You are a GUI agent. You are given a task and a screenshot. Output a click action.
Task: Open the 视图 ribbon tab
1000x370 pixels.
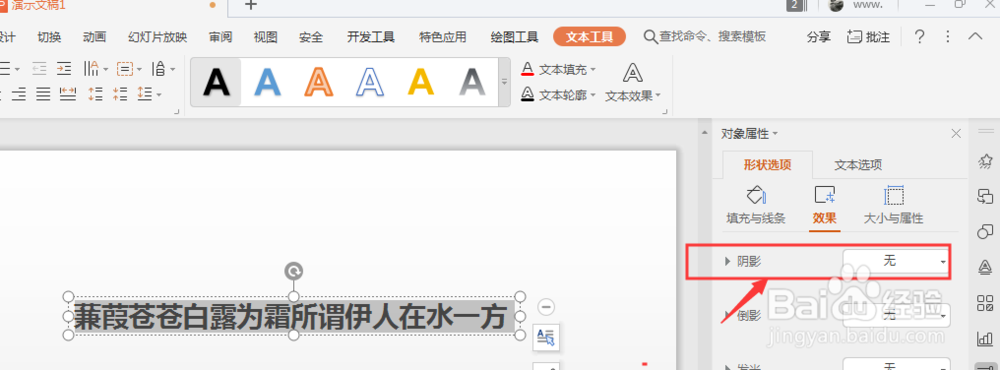(x=265, y=37)
